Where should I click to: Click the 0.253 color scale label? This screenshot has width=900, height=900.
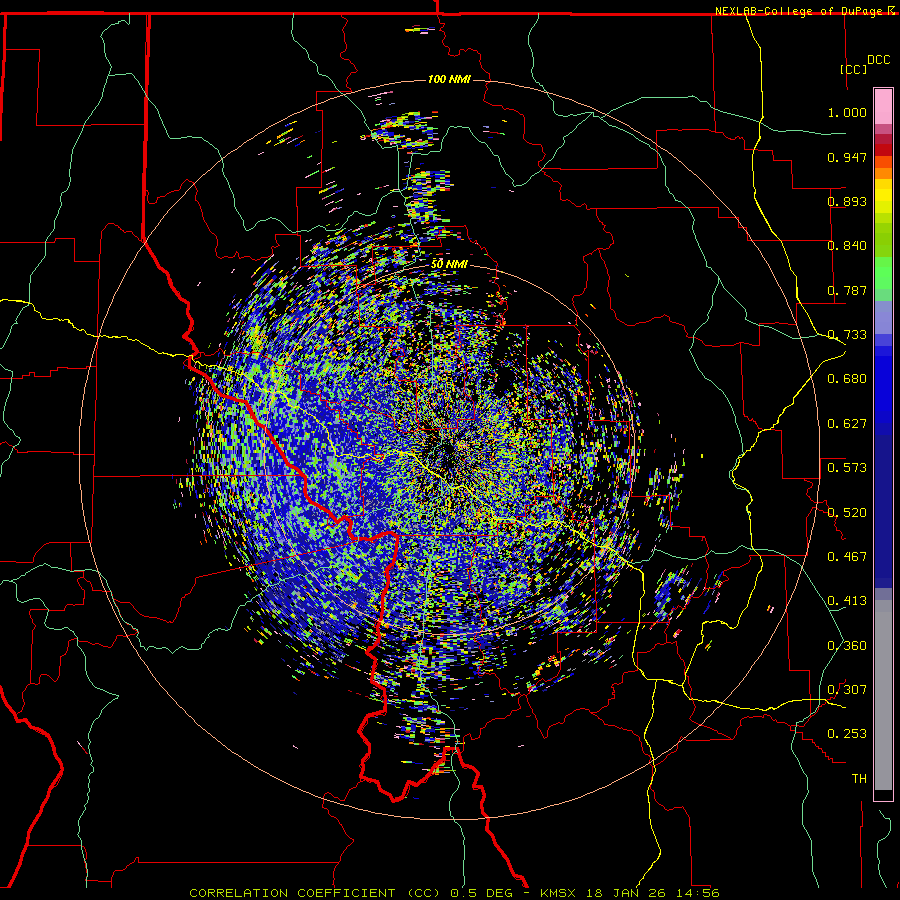(x=847, y=734)
